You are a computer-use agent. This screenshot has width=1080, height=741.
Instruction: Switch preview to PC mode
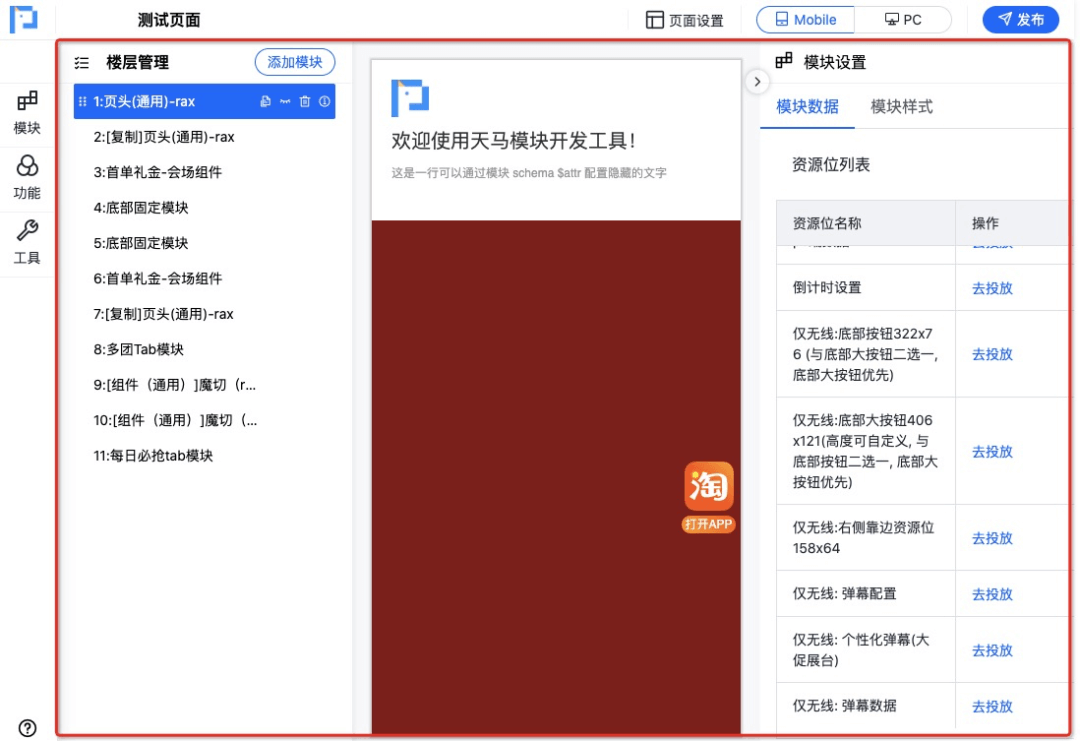coord(903,19)
